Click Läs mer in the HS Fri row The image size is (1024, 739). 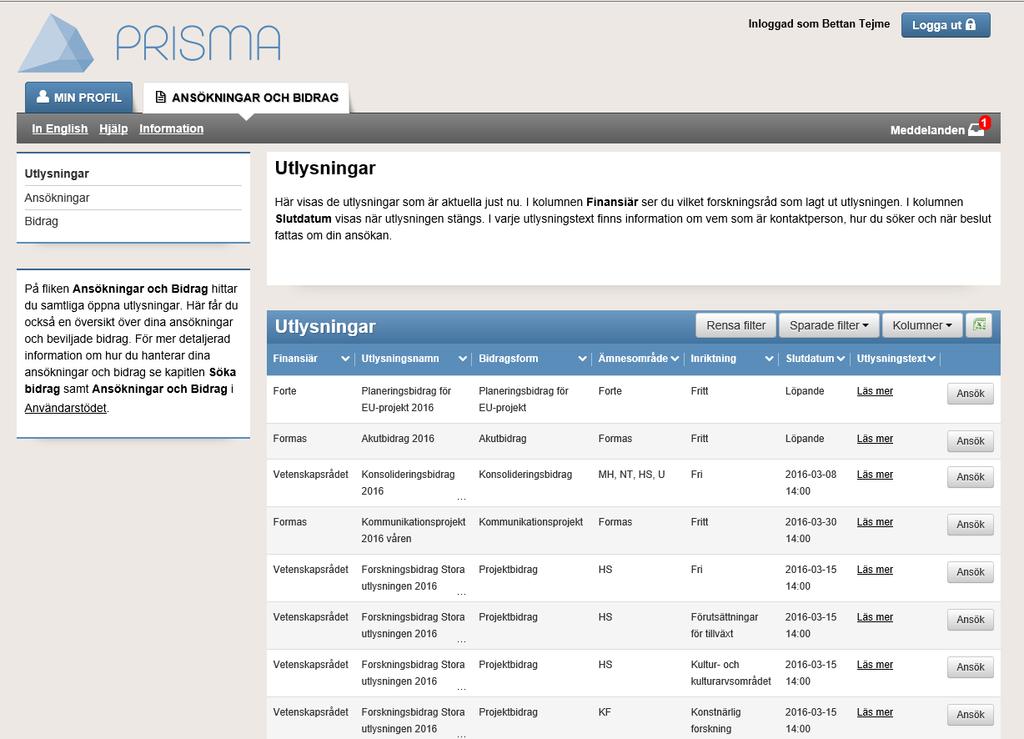pos(874,570)
